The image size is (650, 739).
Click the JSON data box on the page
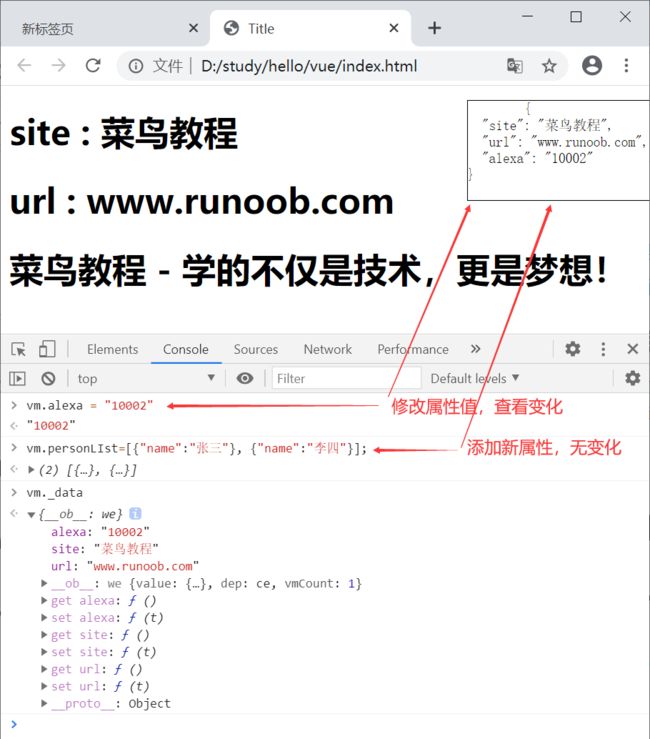[558, 150]
